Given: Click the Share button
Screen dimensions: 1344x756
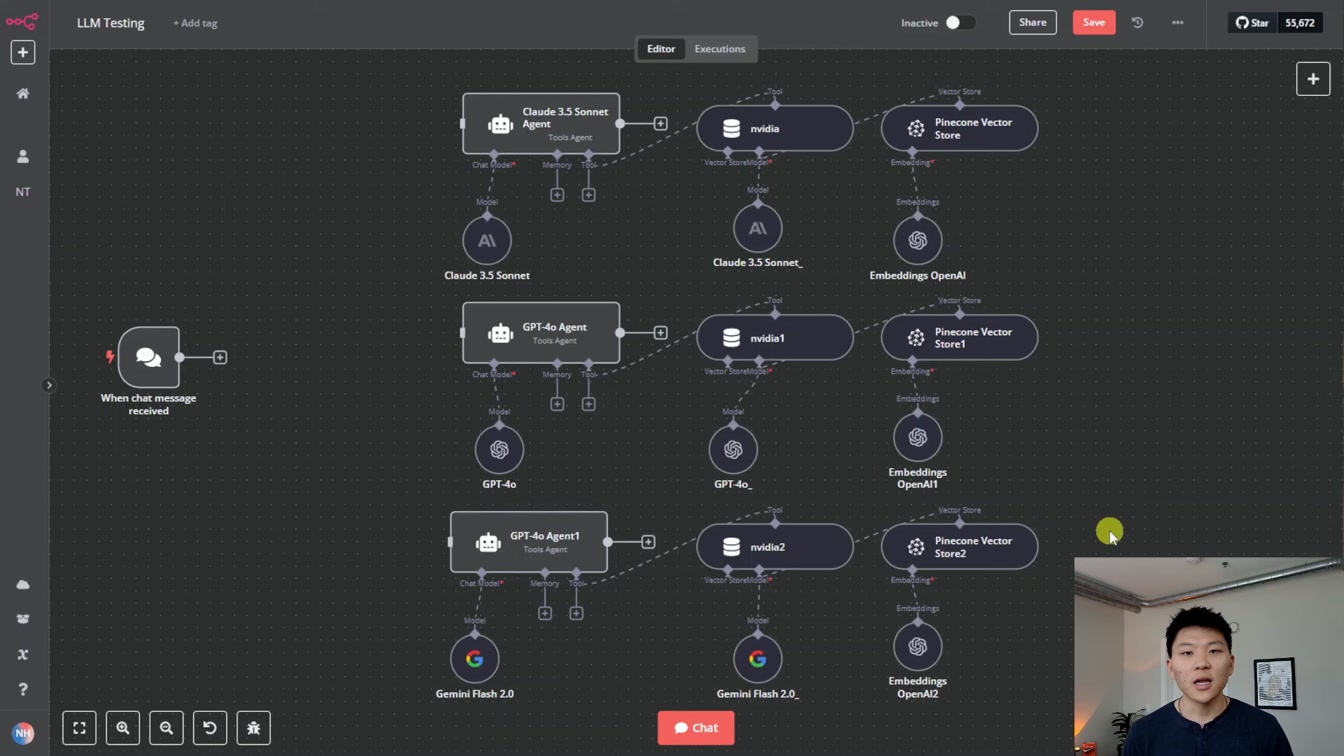Looking at the screenshot, I should click(x=1033, y=22).
